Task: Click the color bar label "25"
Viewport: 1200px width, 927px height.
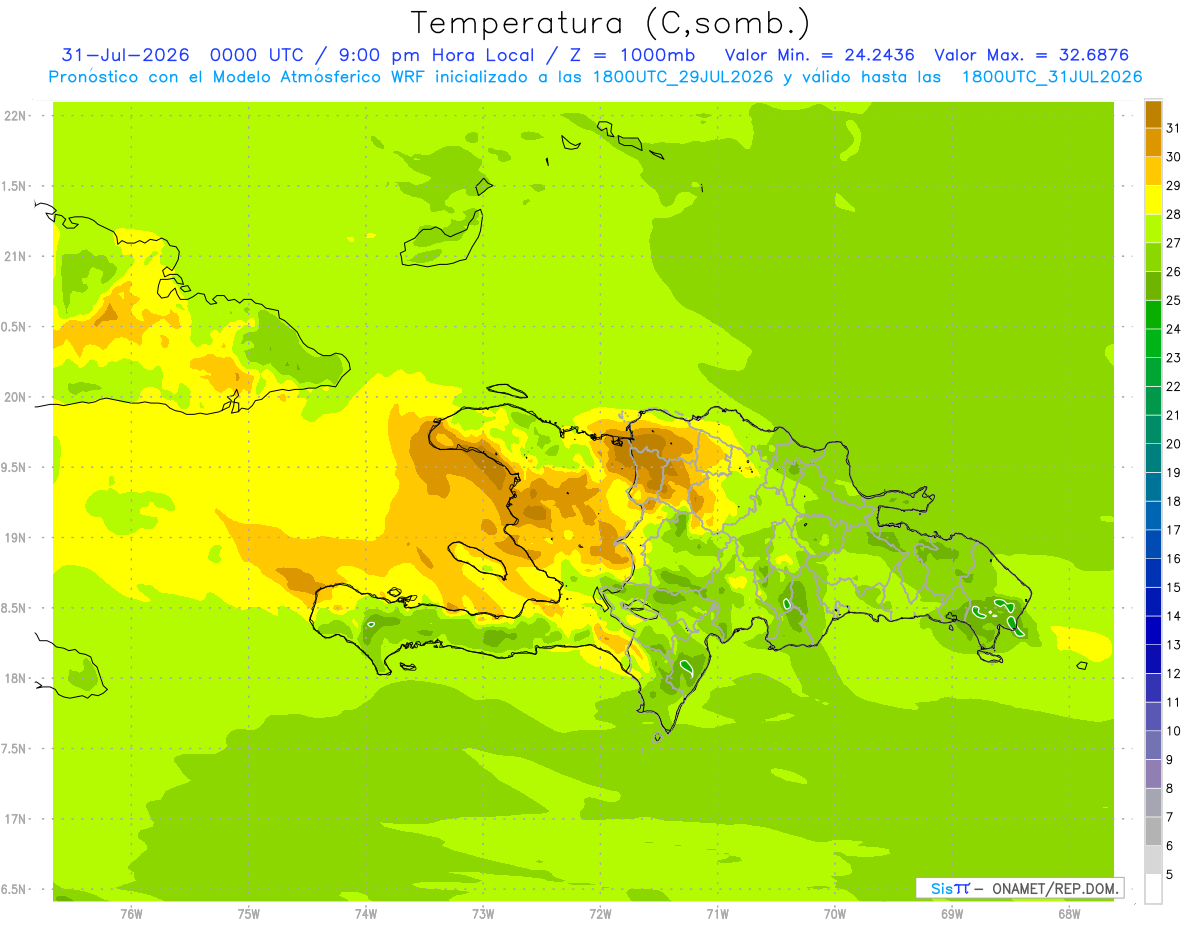Action: pyautogui.click(x=1174, y=300)
